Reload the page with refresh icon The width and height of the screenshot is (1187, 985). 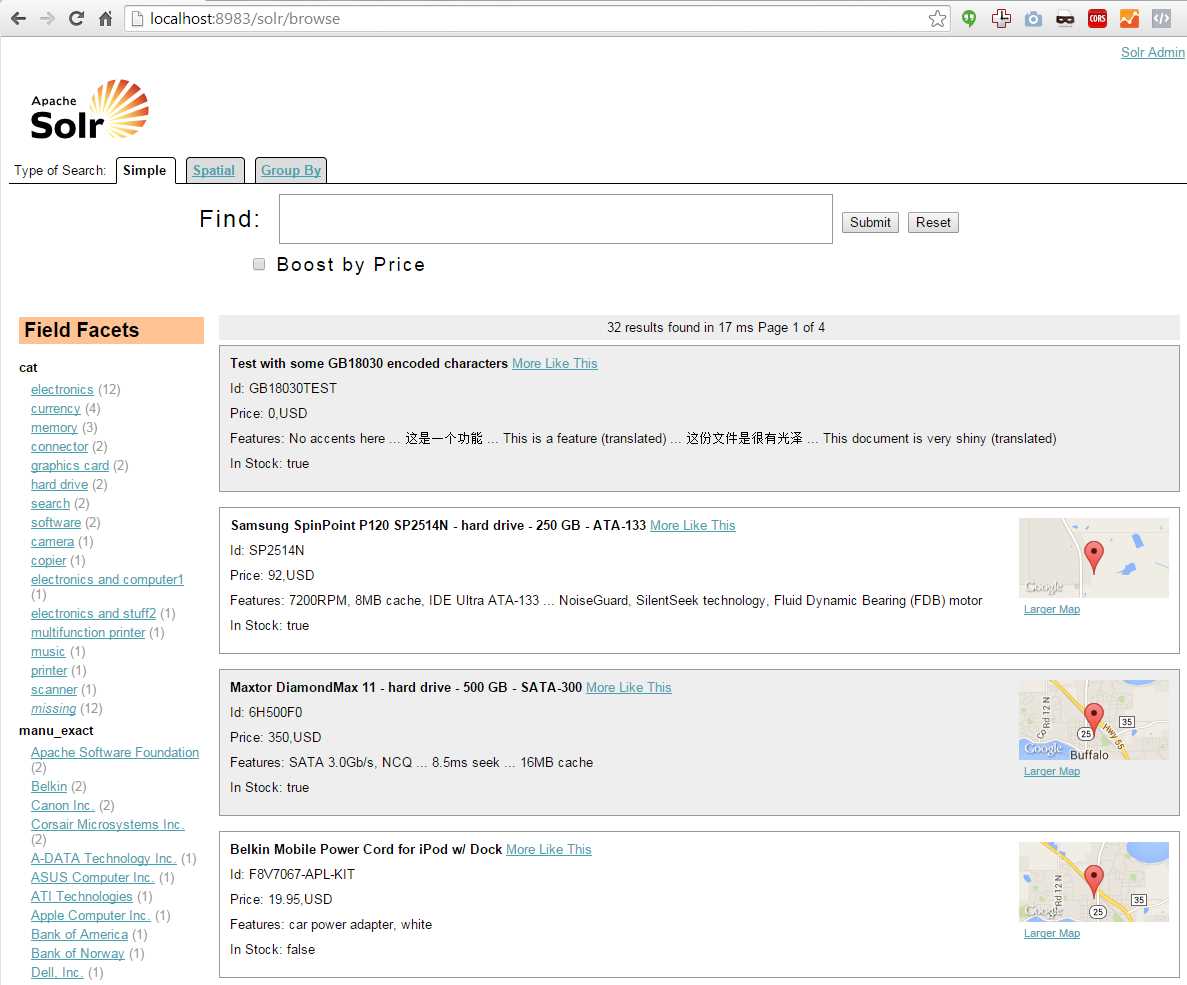pyautogui.click(x=76, y=18)
